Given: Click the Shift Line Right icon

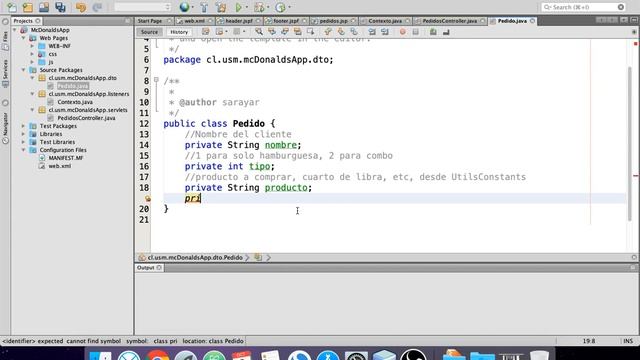Looking at the screenshot, I should (385, 31).
